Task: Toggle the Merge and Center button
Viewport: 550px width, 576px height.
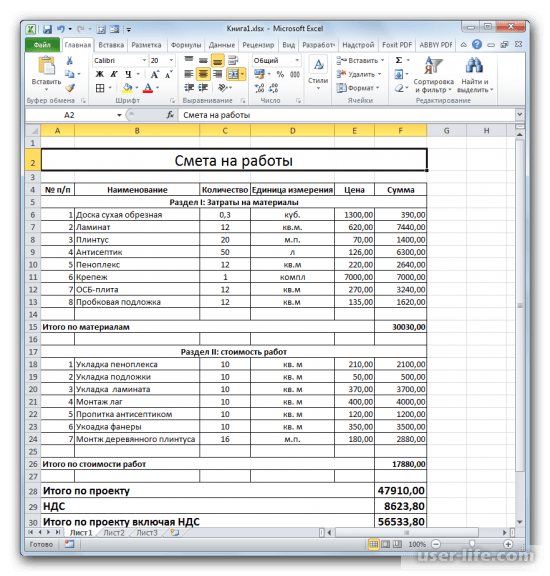Action: tap(233, 74)
